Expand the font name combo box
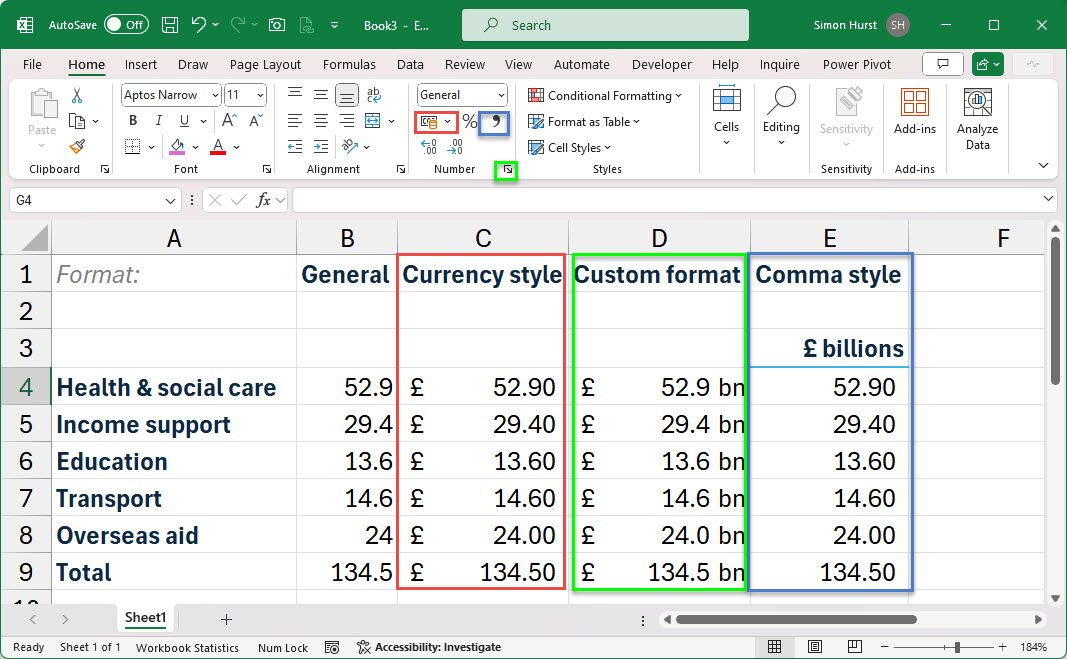 (215, 96)
